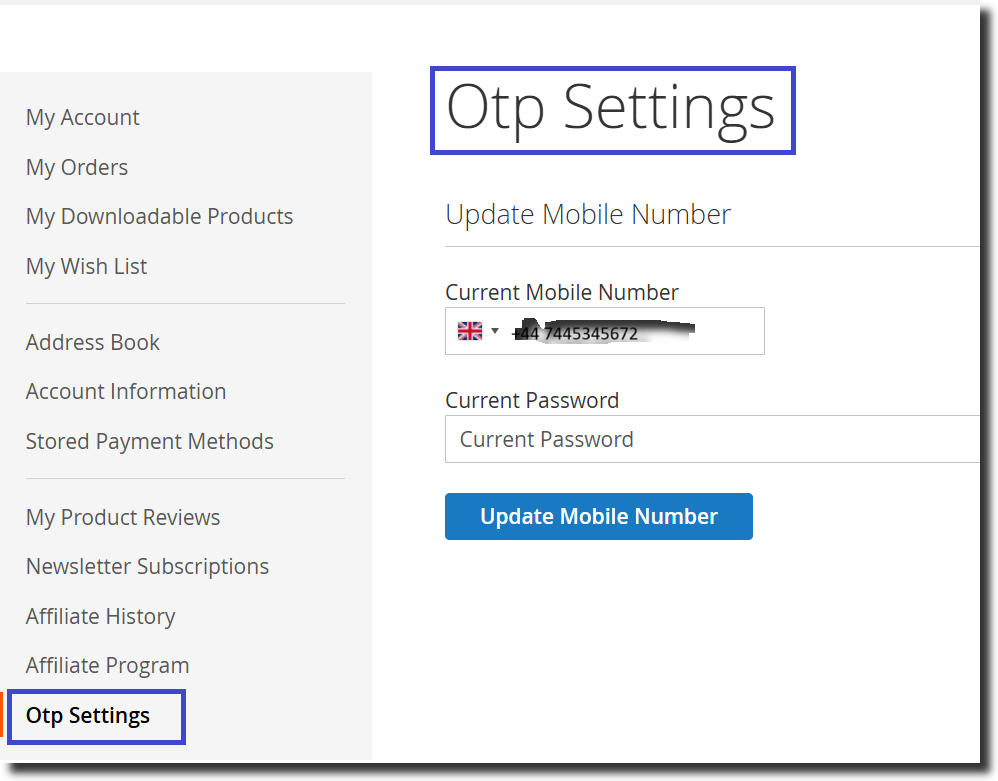
Task: Open the Affiliate Program page
Action: tap(107, 665)
